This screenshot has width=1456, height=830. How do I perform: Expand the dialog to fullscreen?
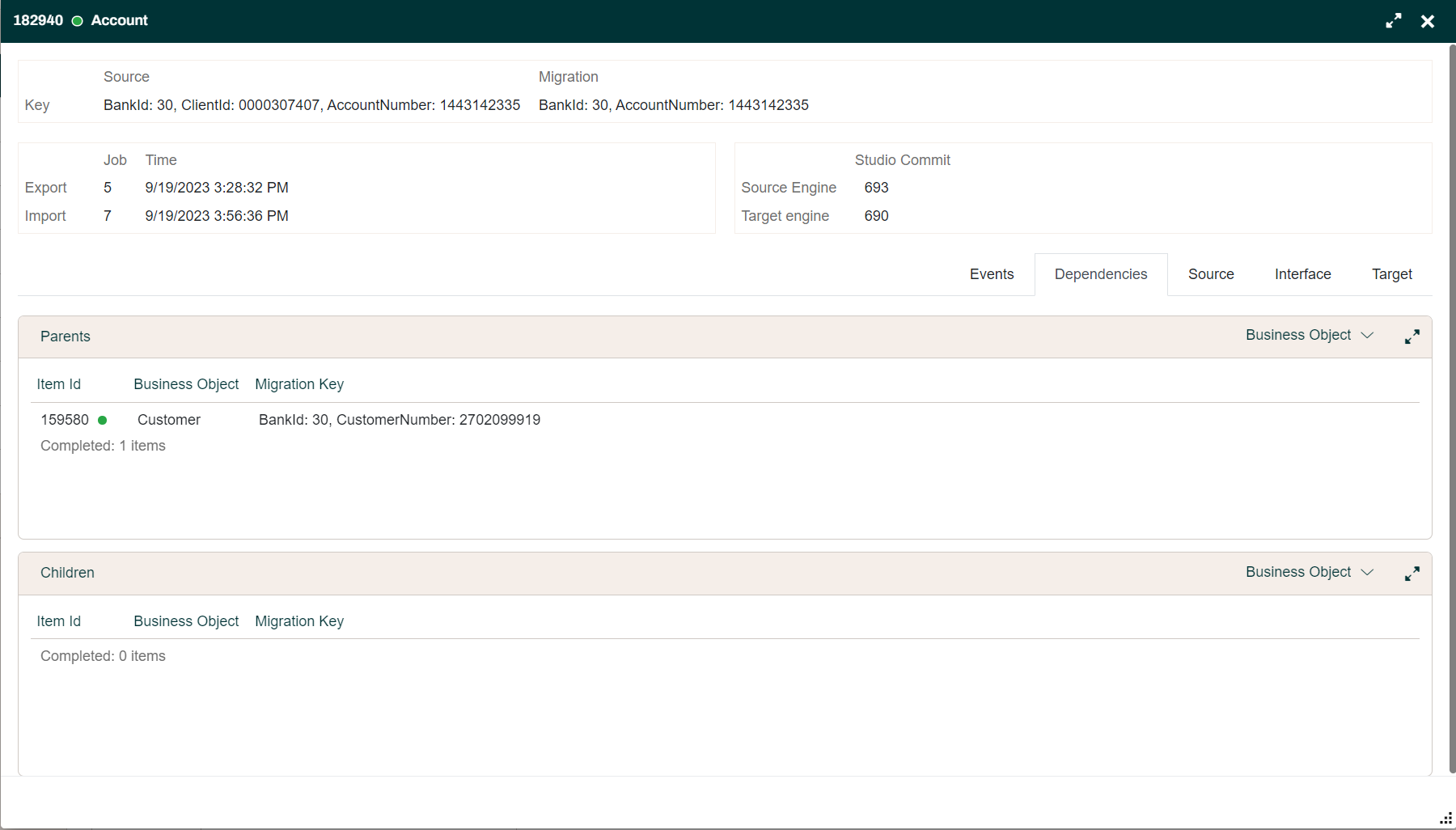pyautogui.click(x=1394, y=20)
